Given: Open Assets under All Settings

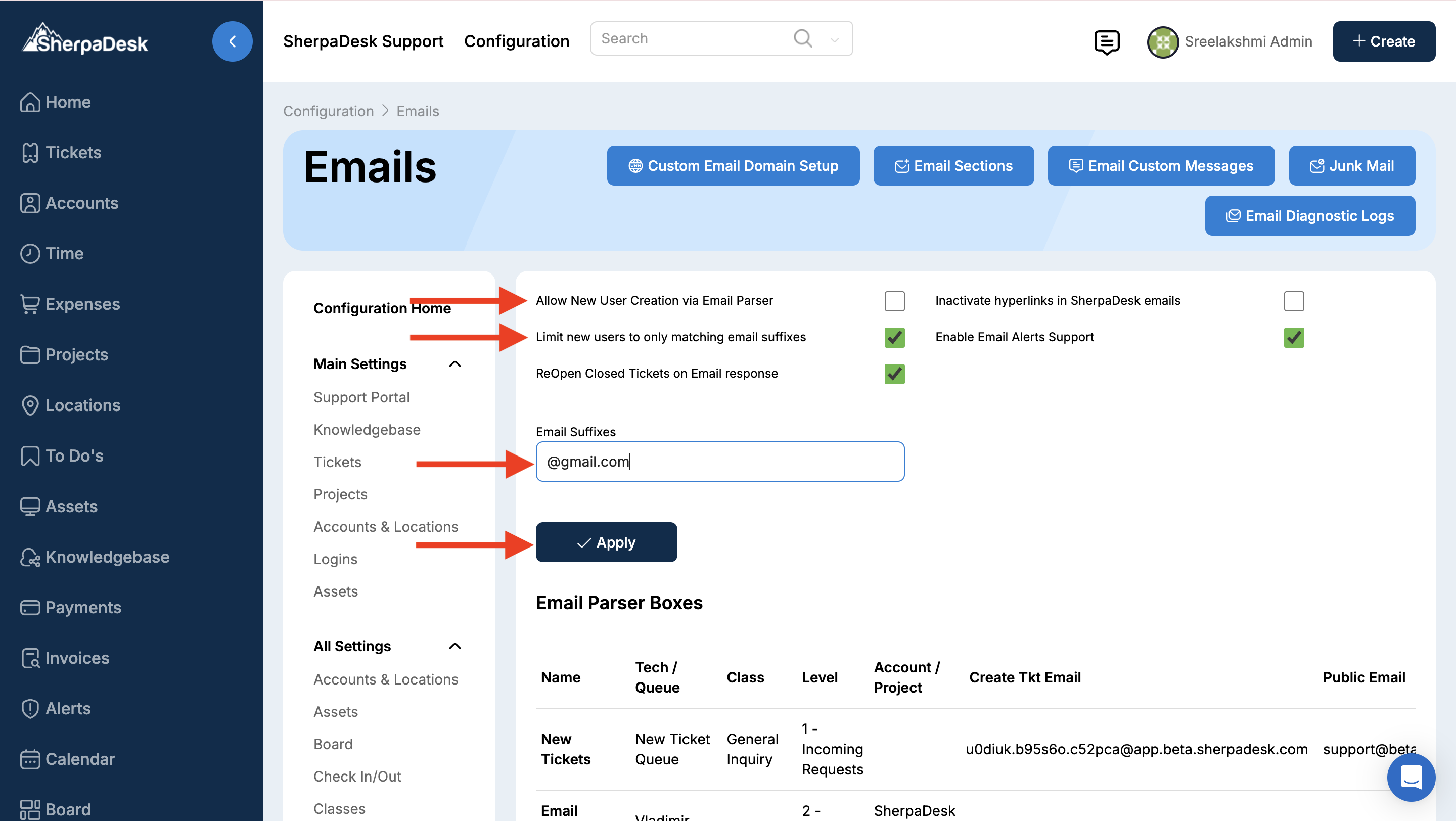Looking at the screenshot, I should pos(336,712).
